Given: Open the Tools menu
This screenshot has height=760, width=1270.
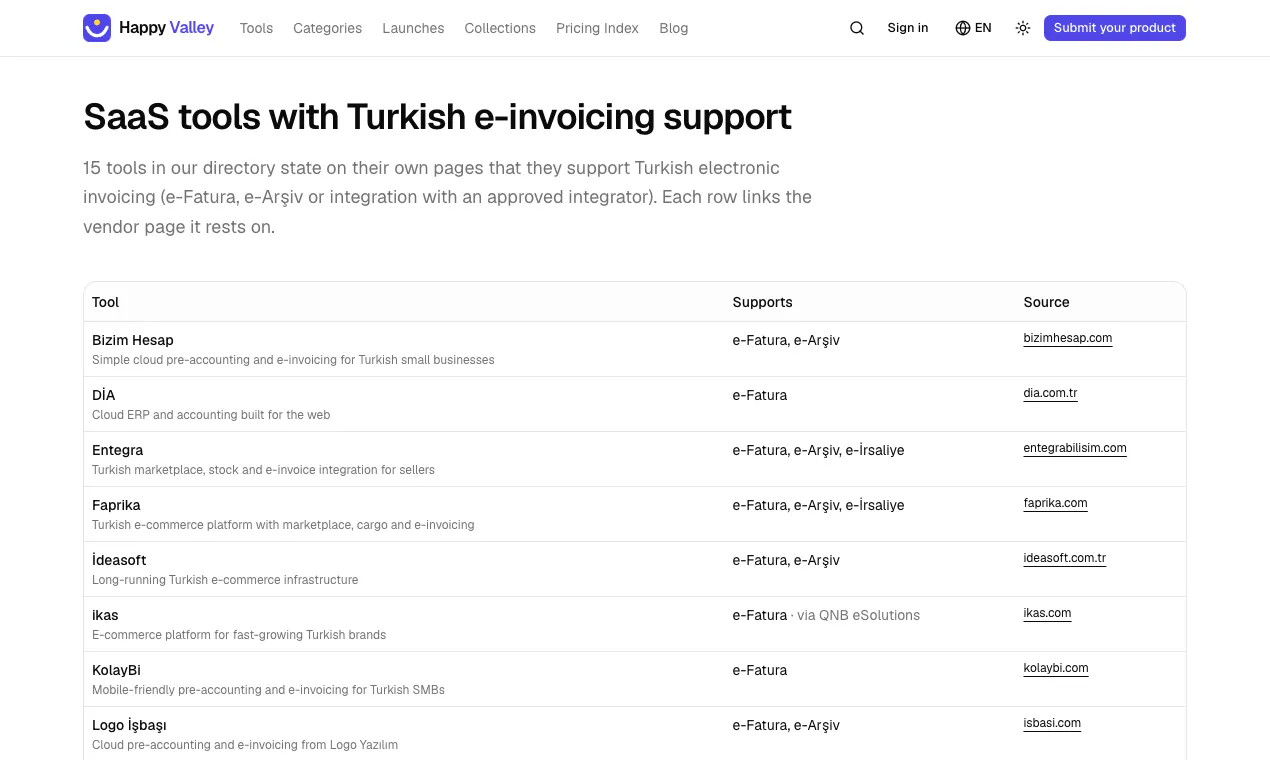Looking at the screenshot, I should [x=256, y=28].
